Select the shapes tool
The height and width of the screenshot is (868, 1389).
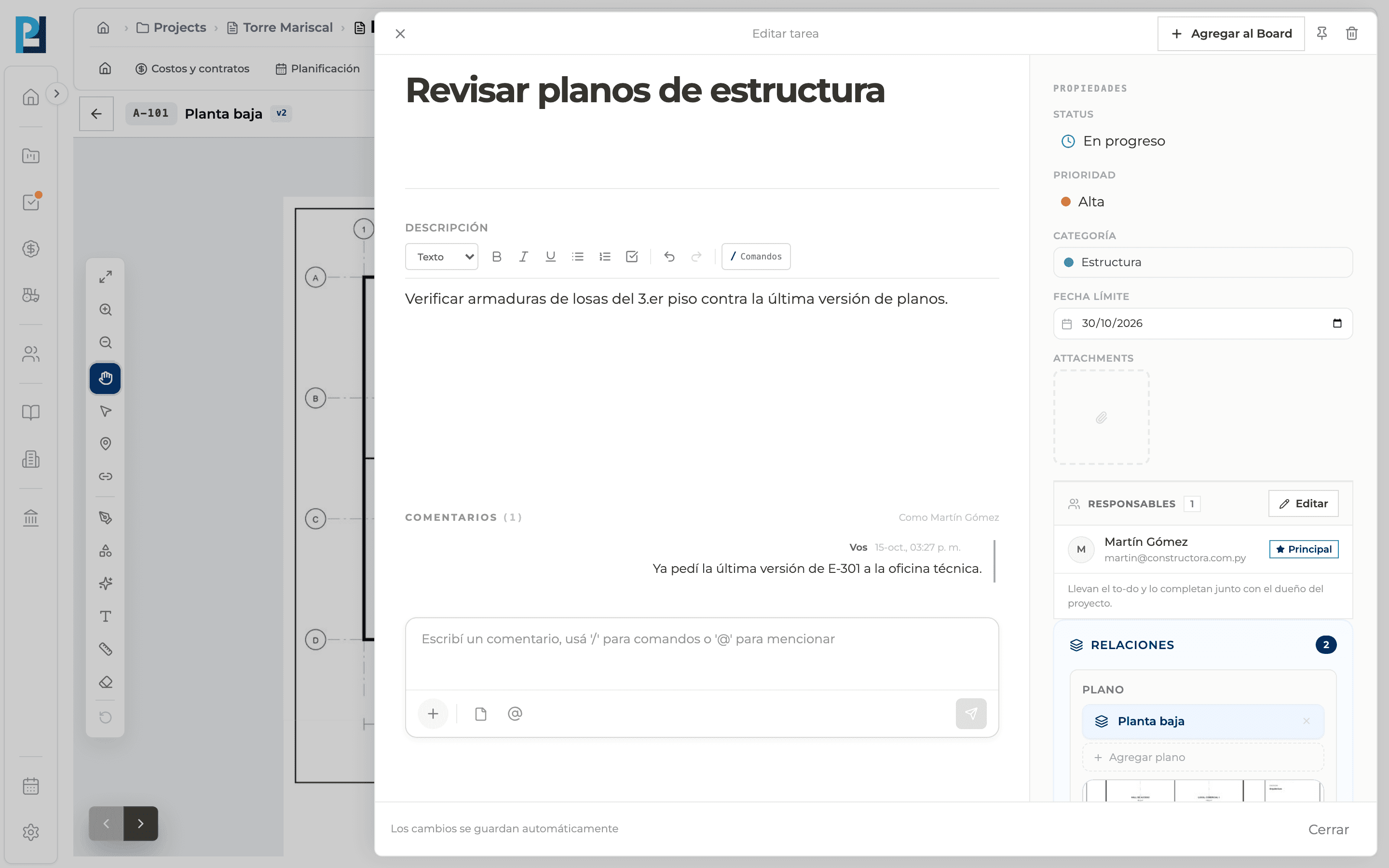tap(105, 551)
